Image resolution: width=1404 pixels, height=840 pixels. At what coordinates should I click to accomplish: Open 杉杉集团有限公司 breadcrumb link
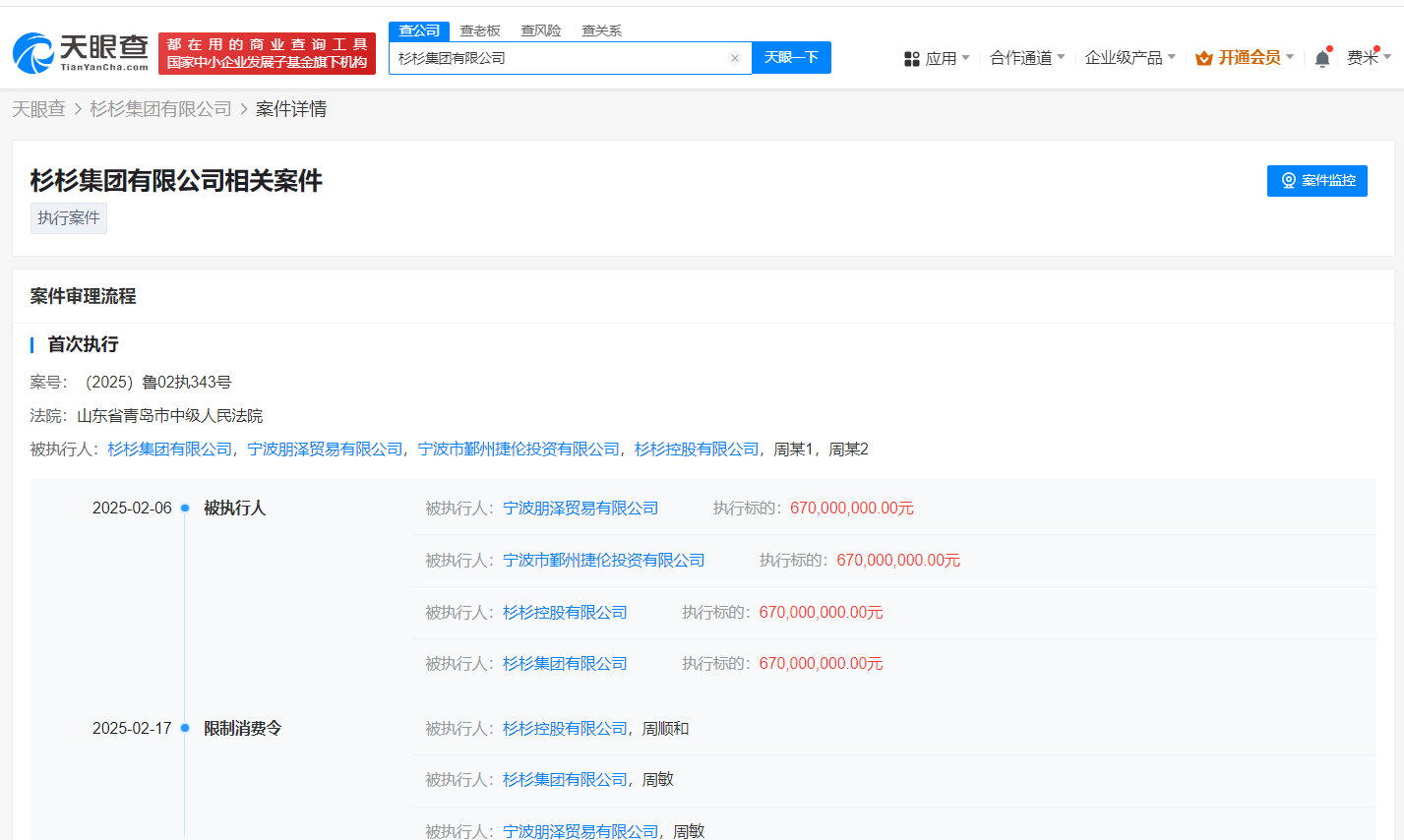point(160,109)
